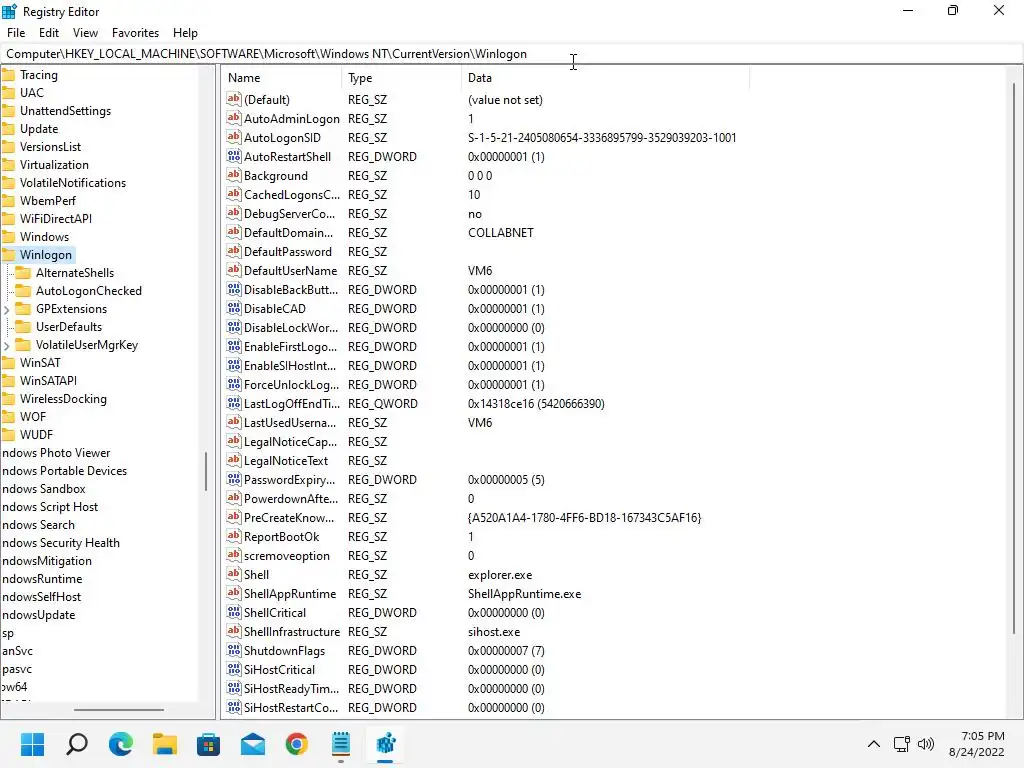This screenshot has height=768, width=1024.
Task: Open the Help menu
Action: point(185,33)
